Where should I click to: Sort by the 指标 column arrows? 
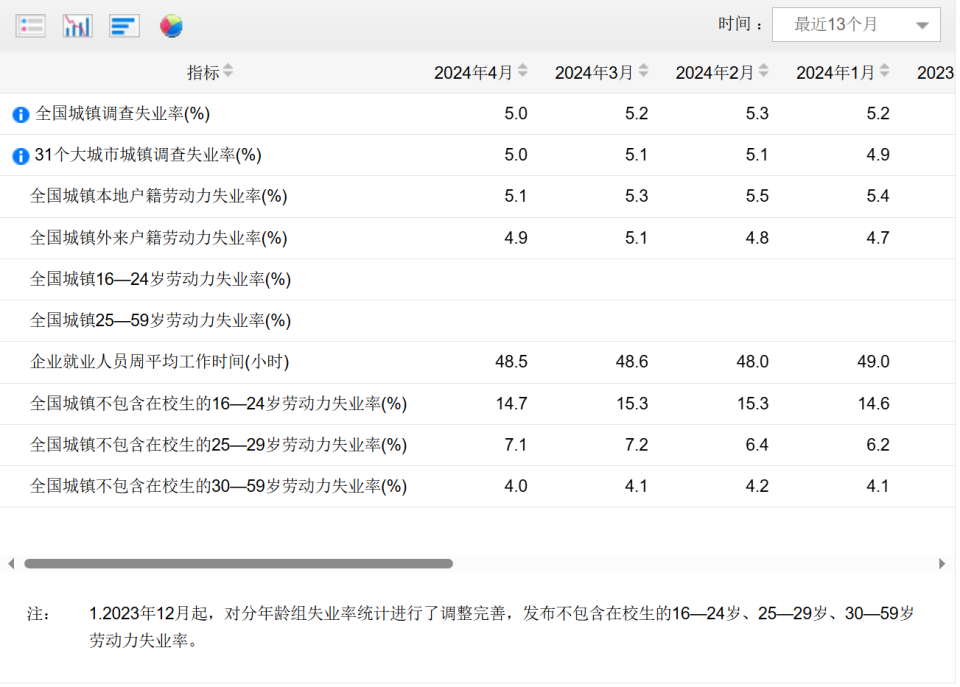228,71
